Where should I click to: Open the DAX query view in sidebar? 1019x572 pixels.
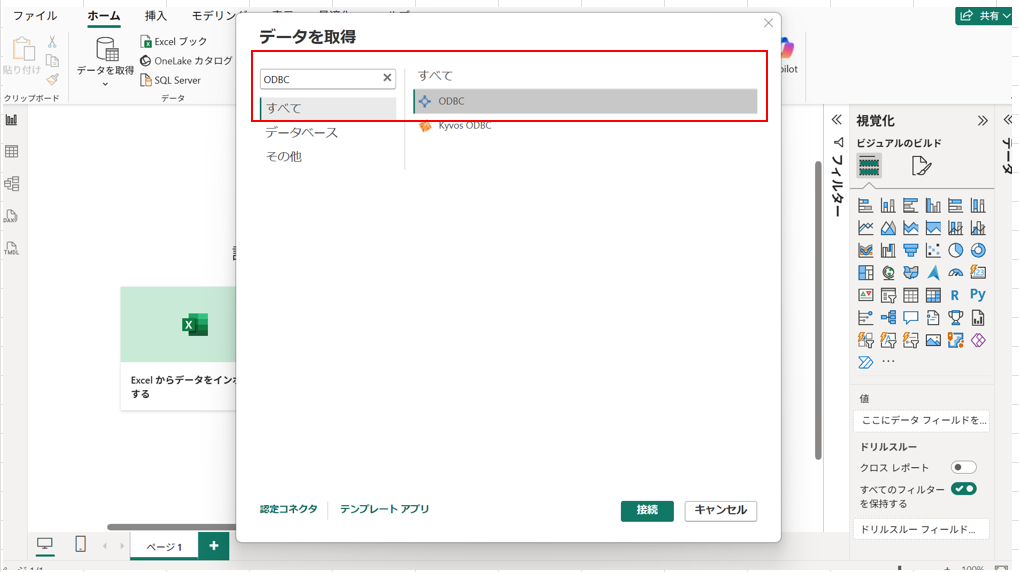click(12, 216)
